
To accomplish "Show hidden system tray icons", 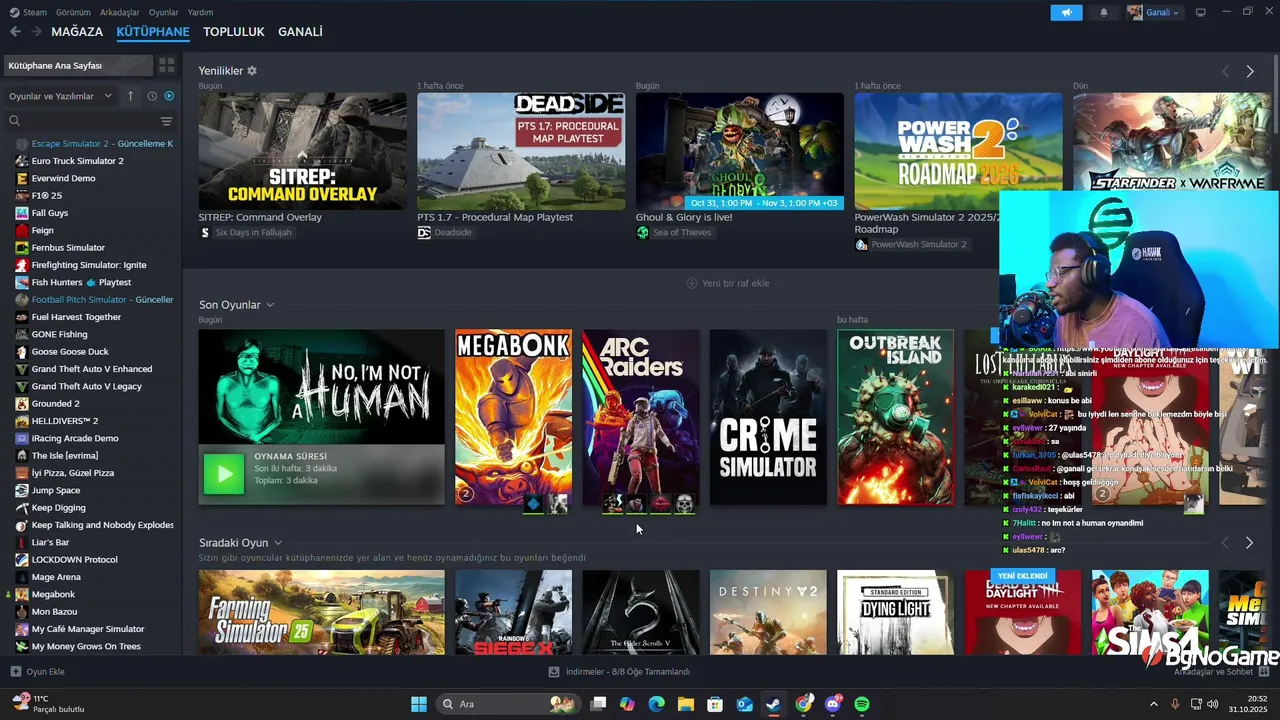I will (x=1153, y=704).
